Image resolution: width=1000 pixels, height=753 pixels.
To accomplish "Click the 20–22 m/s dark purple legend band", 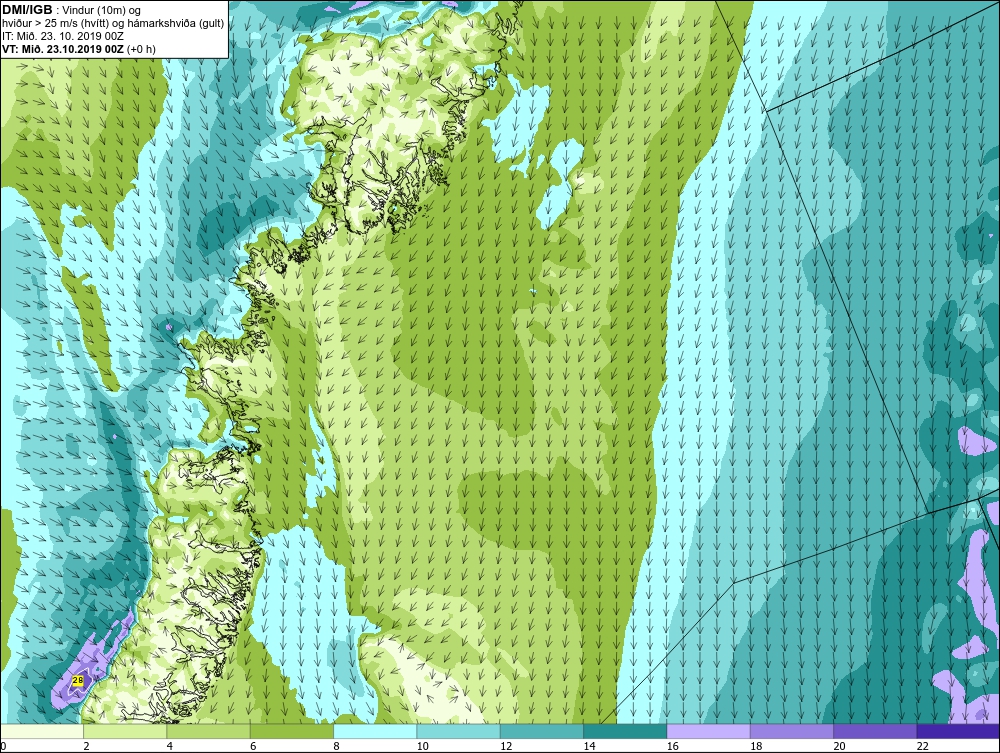I will 875,731.
